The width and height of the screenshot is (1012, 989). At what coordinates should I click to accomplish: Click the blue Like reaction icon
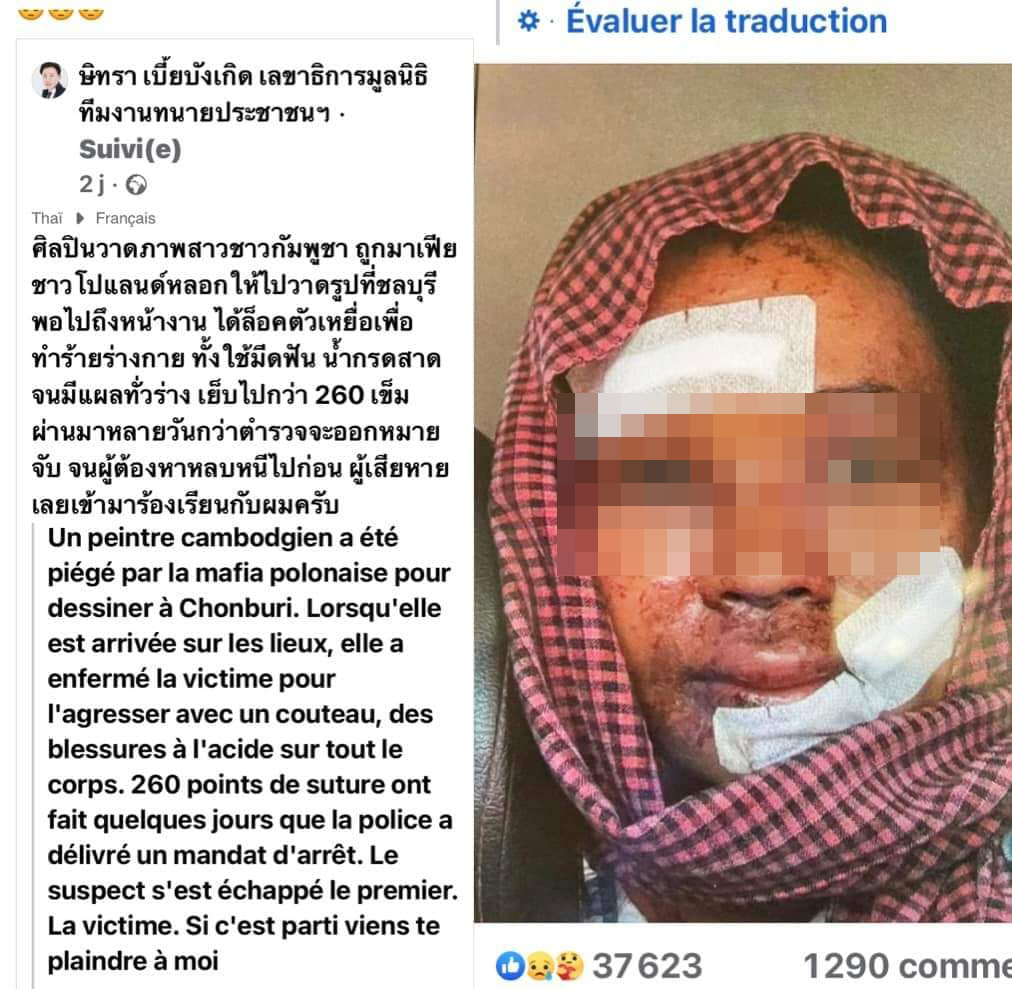pos(510,966)
